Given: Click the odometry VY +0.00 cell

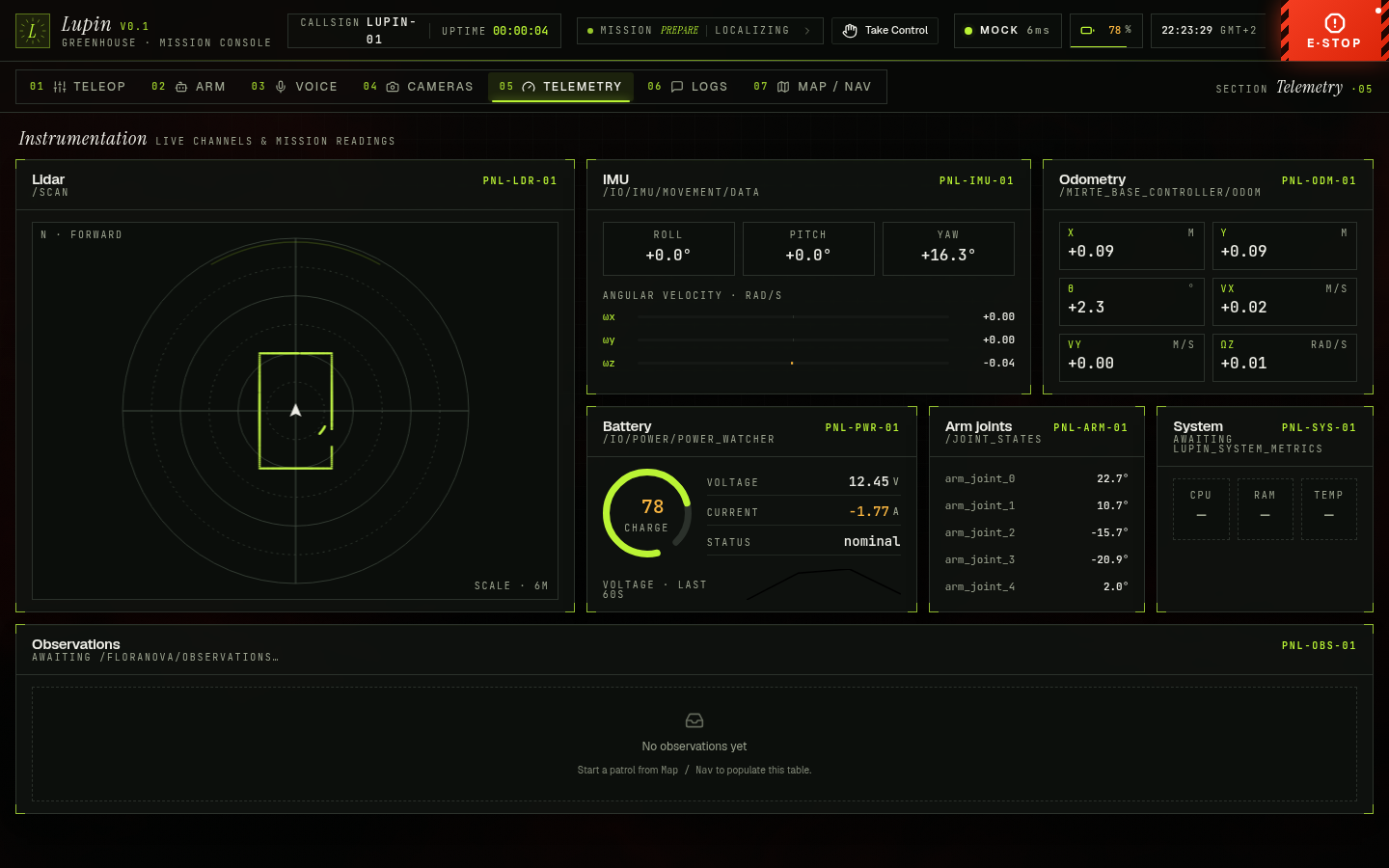Looking at the screenshot, I should pyautogui.click(x=1131, y=358).
